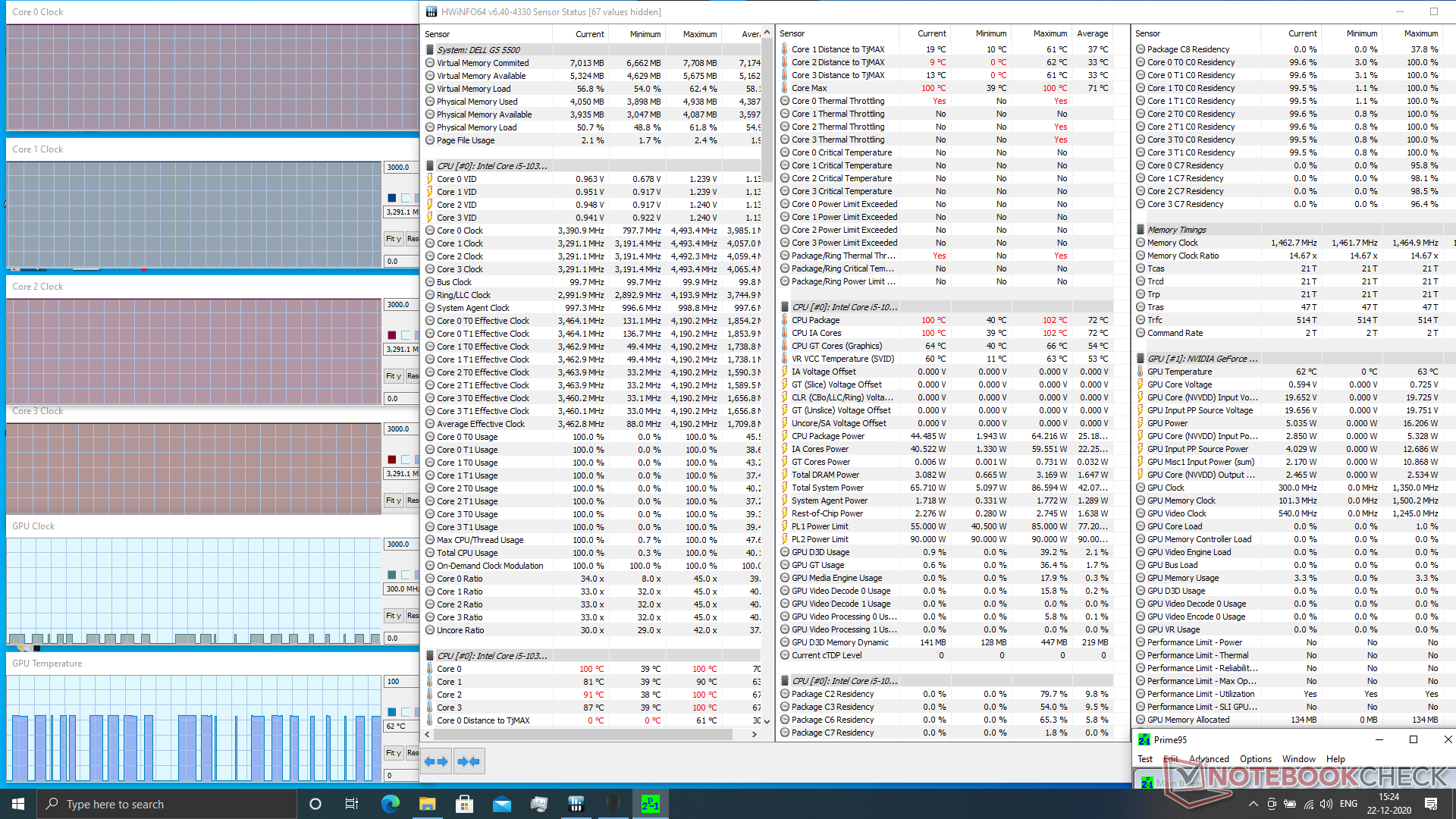Open HWiNFO from the taskbar
The width and height of the screenshot is (1456, 819).
pos(576,804)
